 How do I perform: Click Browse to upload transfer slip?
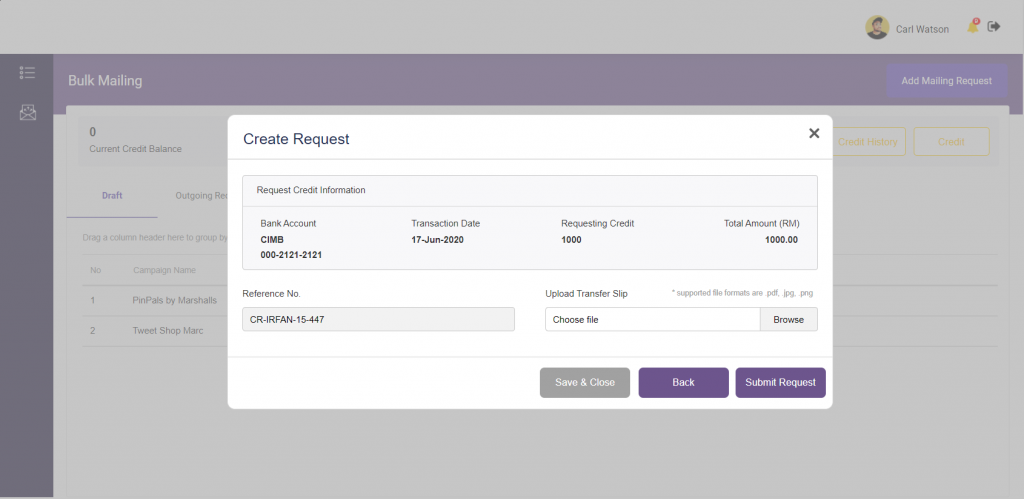(788, 319)
